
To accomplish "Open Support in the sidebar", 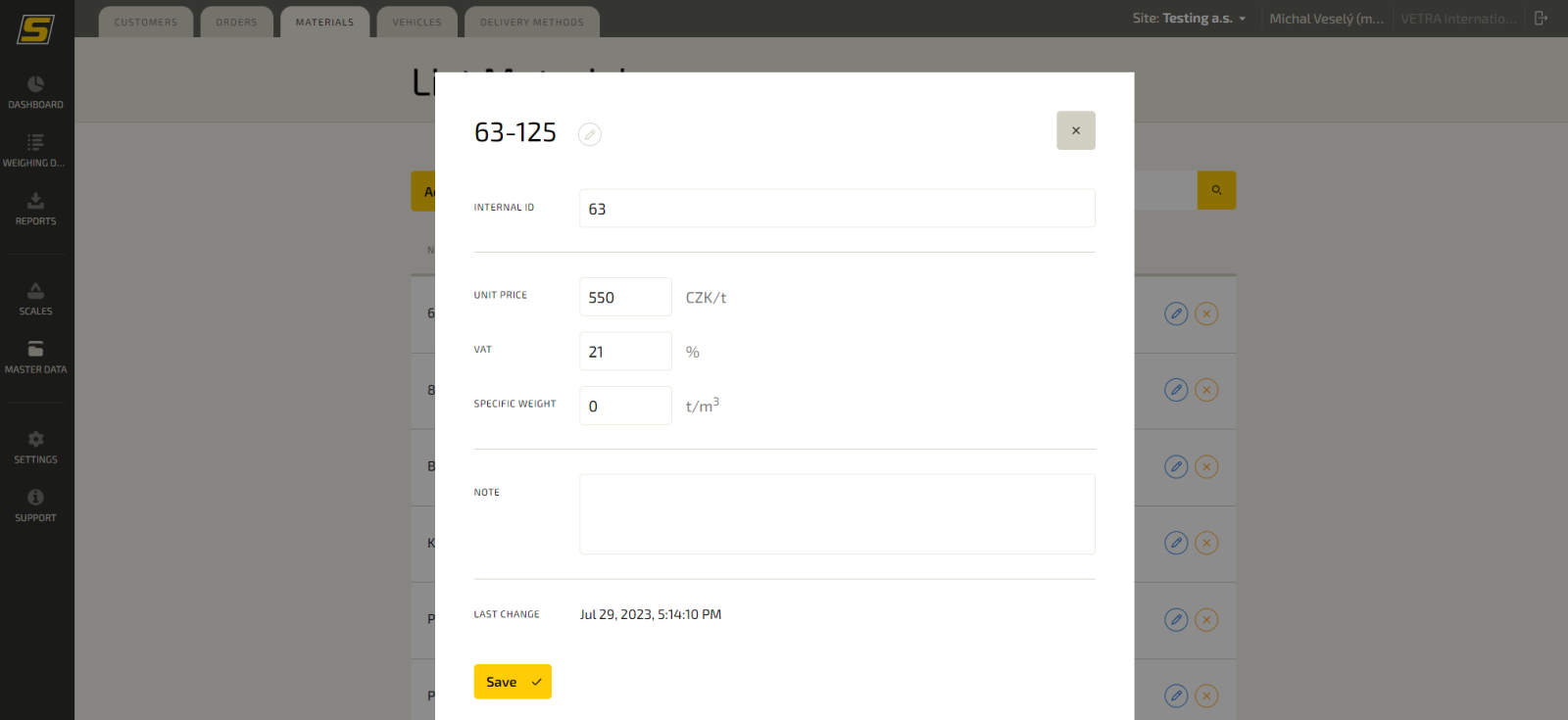I will pos(35,505).
